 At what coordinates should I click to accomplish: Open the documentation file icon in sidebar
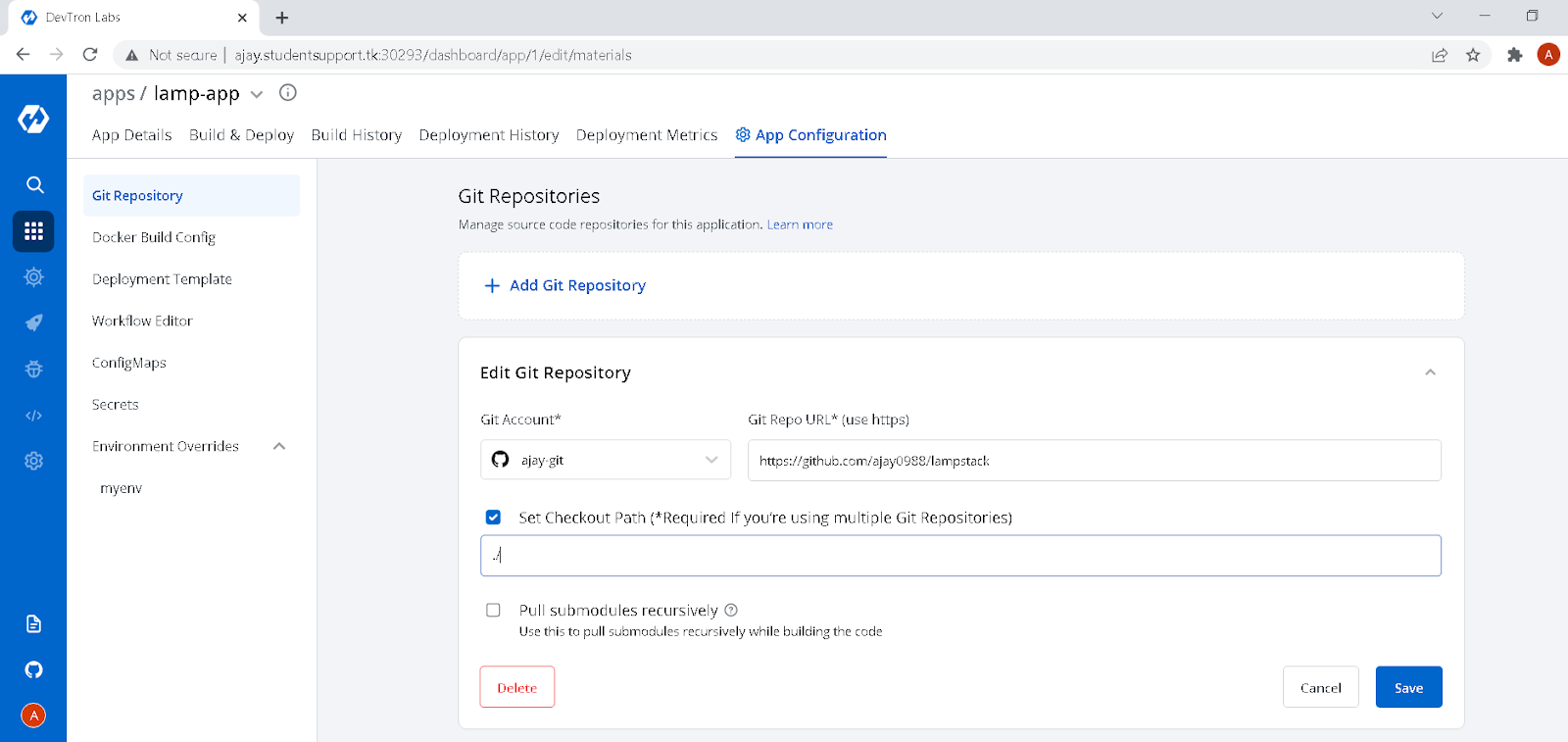pyautogui.click(x=33, y=624)
